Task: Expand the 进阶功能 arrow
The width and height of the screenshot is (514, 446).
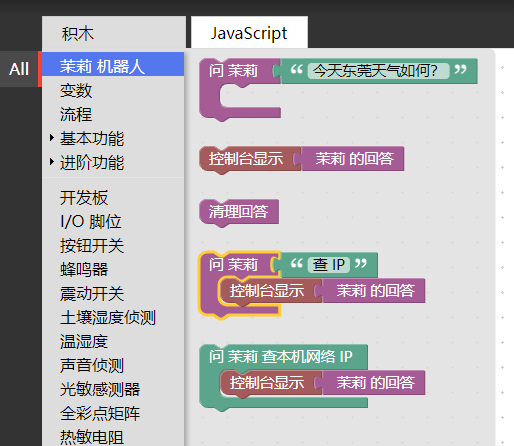Action: [52, 162]
